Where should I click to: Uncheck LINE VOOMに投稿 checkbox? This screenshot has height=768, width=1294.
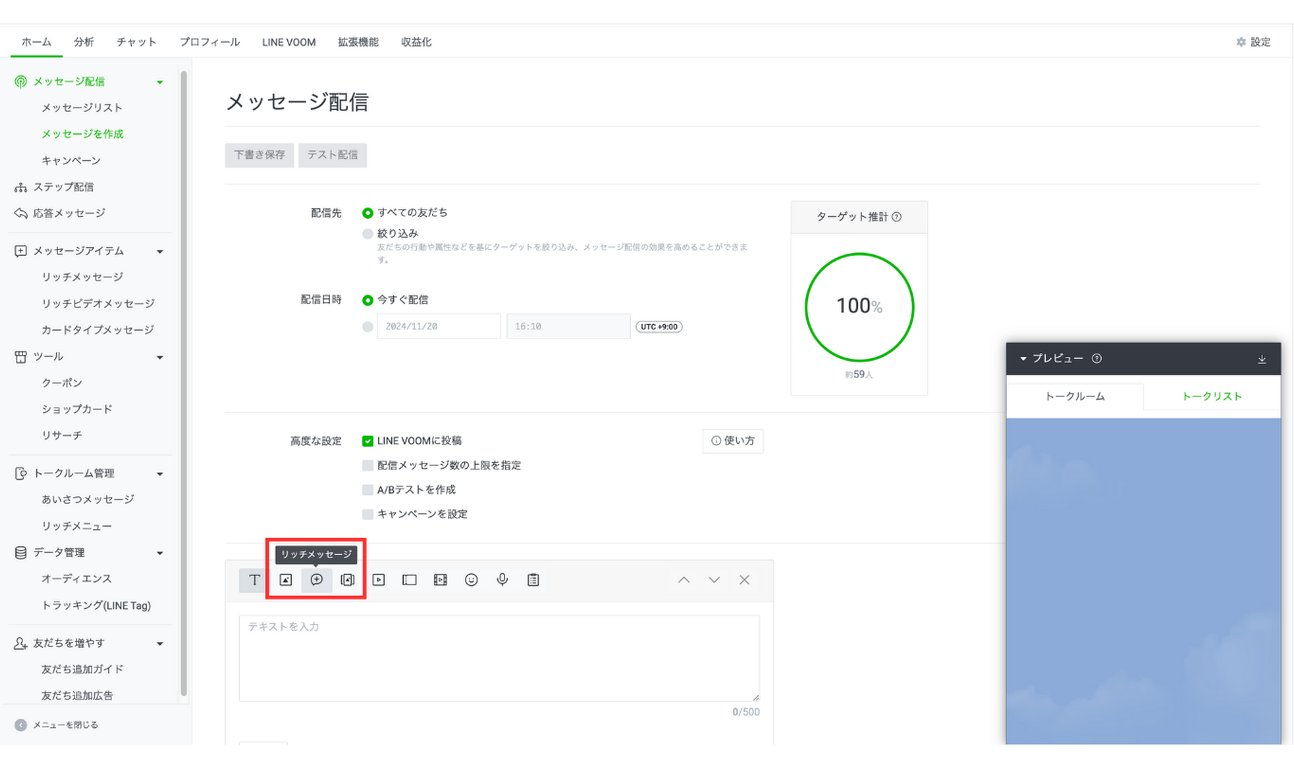(368, 441)
